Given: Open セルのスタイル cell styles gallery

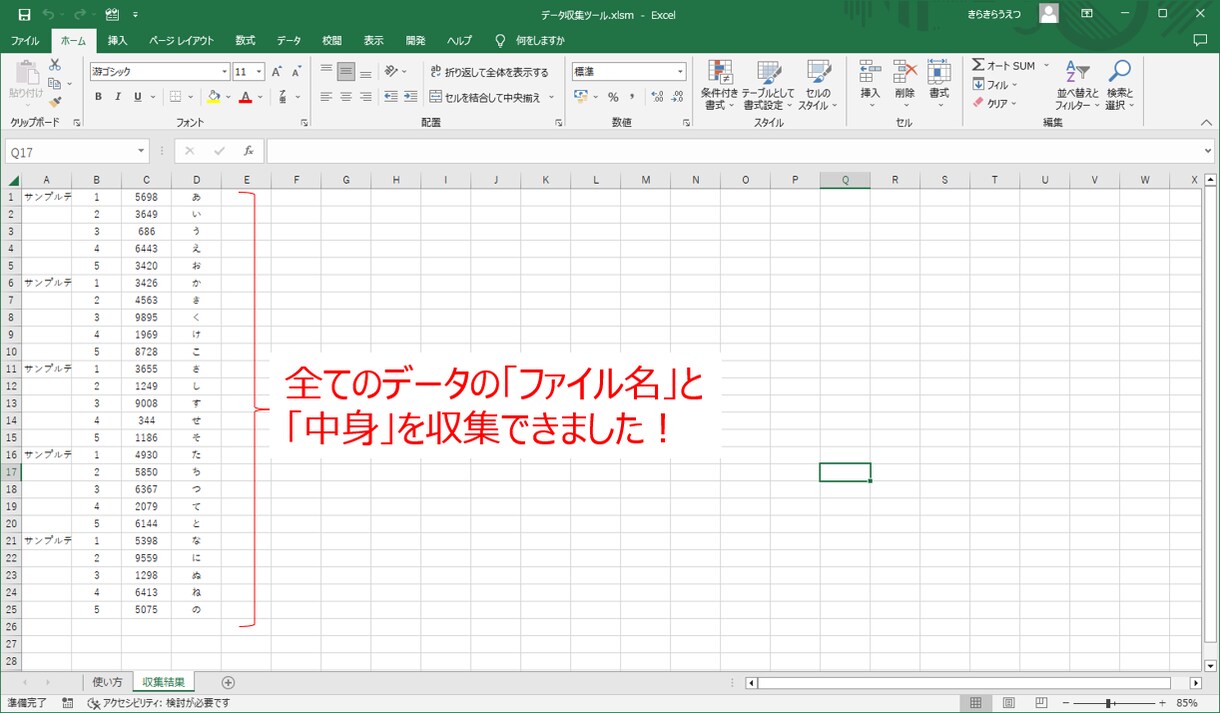Looking at the screenshot, I should point(818,85).
